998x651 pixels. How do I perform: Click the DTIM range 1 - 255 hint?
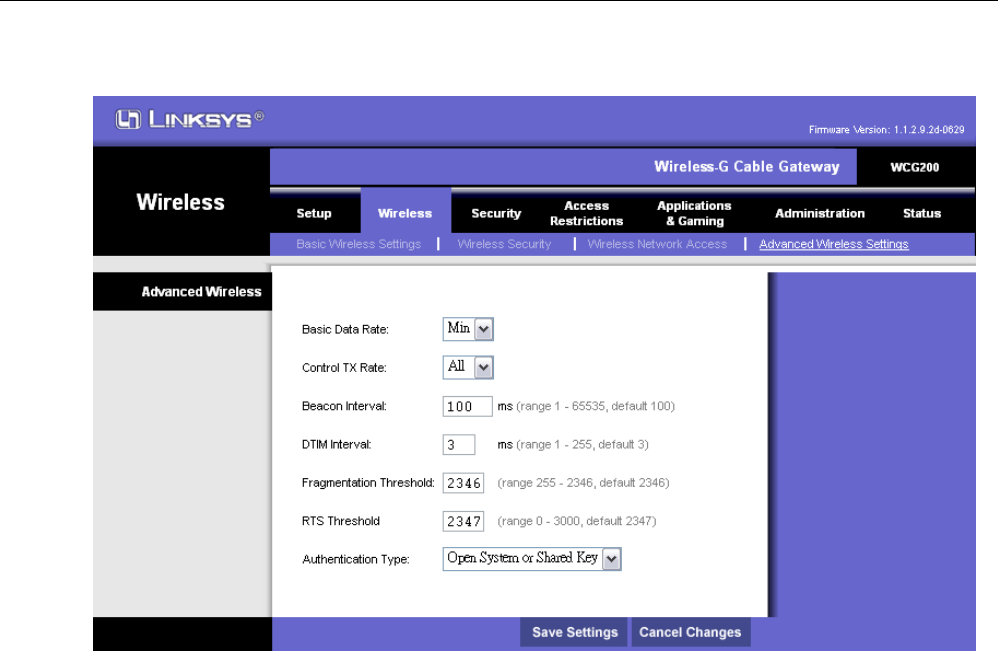point(582,444)
